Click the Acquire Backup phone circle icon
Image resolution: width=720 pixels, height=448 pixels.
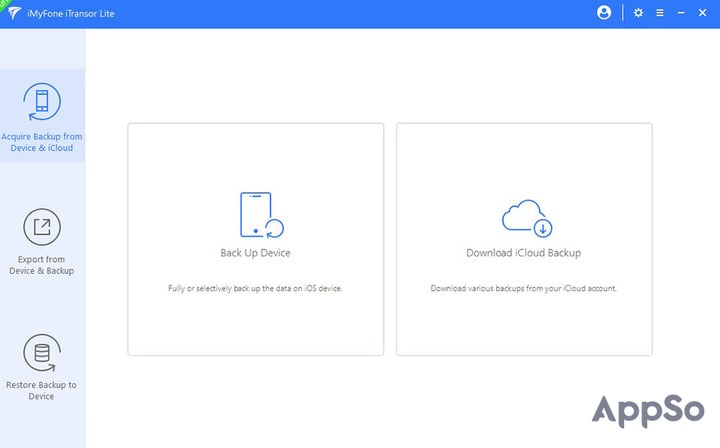42,101
